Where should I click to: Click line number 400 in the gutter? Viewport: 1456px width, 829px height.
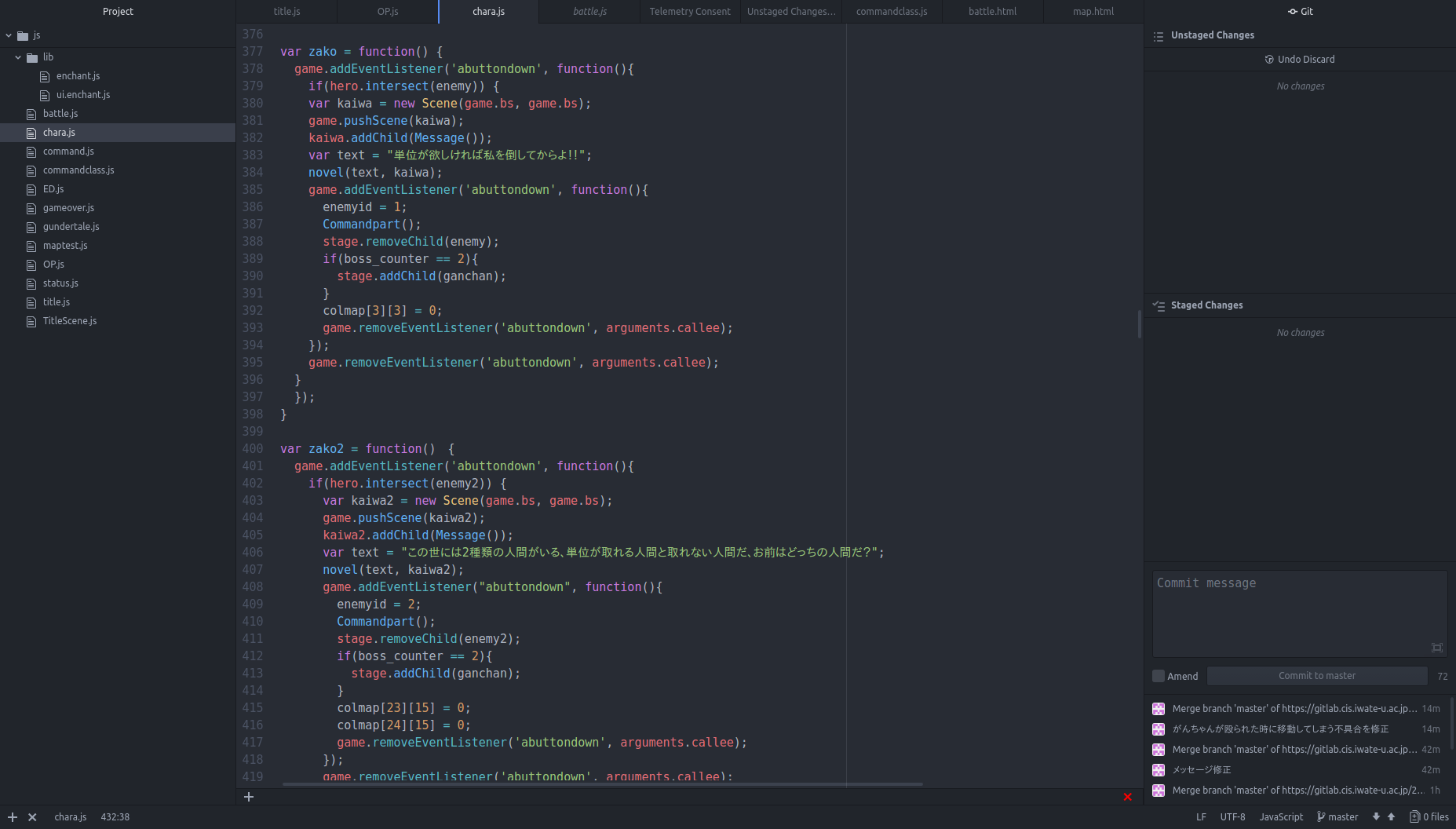253,449
